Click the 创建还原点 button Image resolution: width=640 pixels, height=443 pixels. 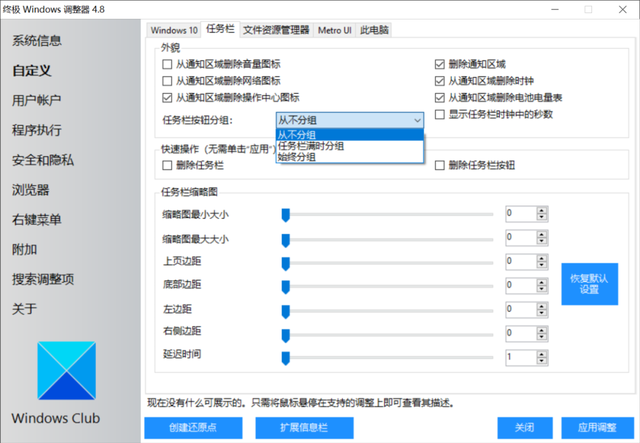(193, 427)
